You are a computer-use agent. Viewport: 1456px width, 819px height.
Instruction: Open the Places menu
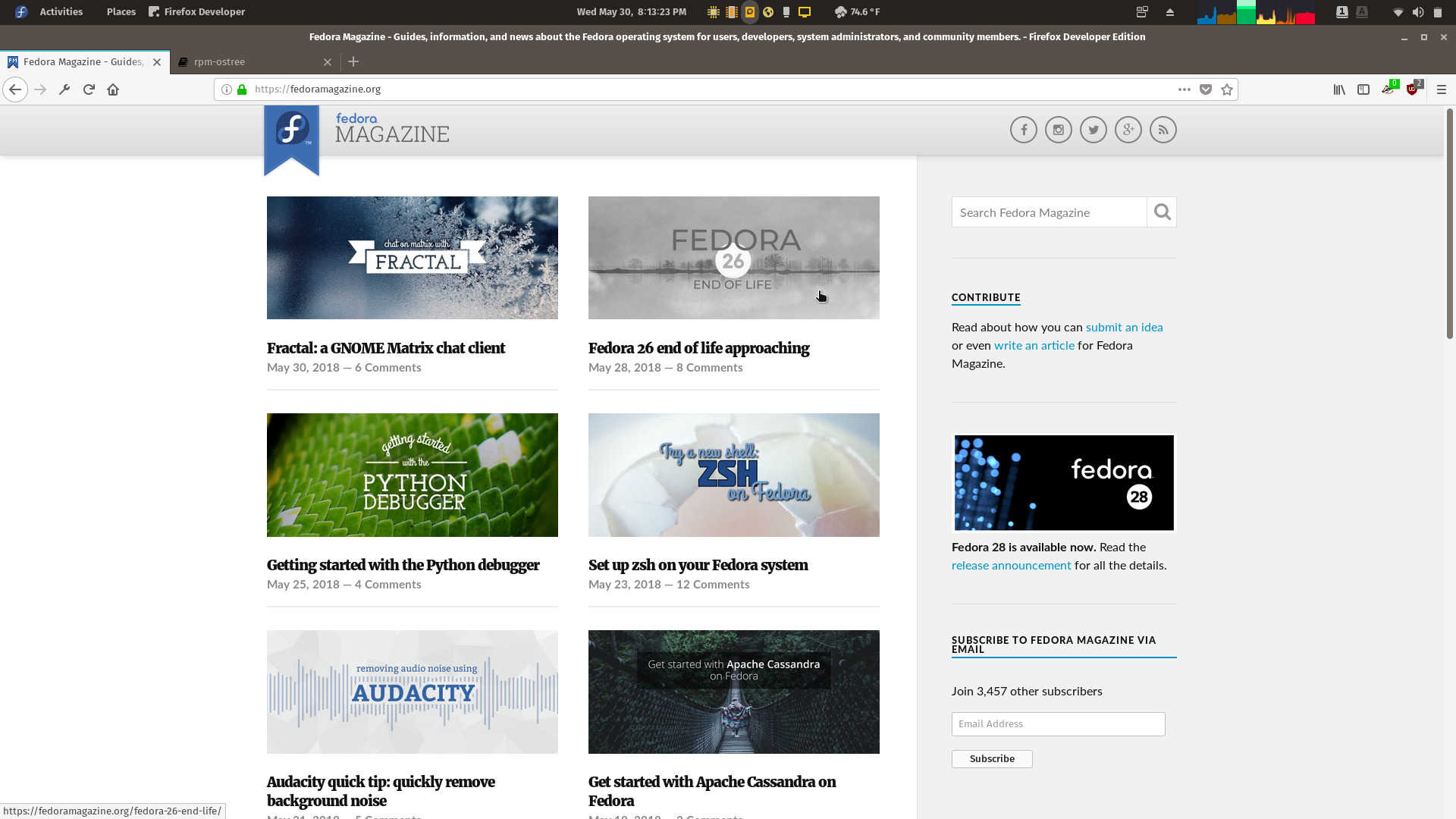pos(121,12)
